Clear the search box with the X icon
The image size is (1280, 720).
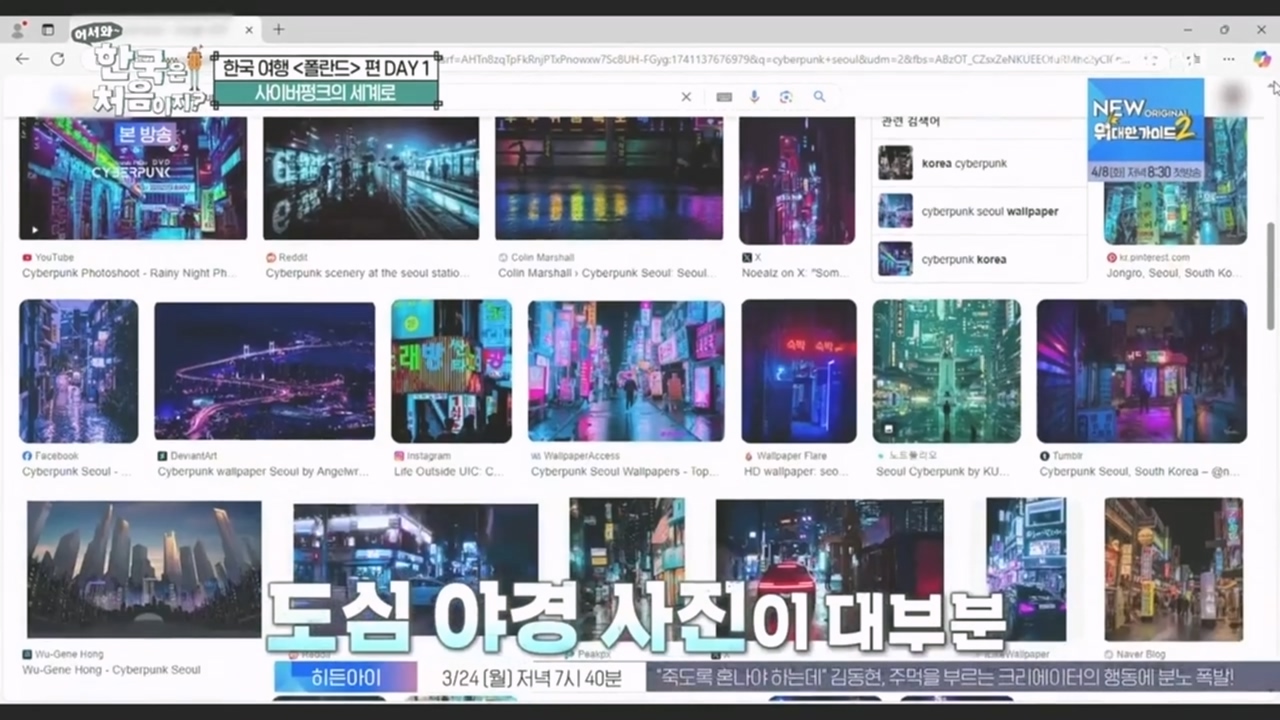click(686, 97)
